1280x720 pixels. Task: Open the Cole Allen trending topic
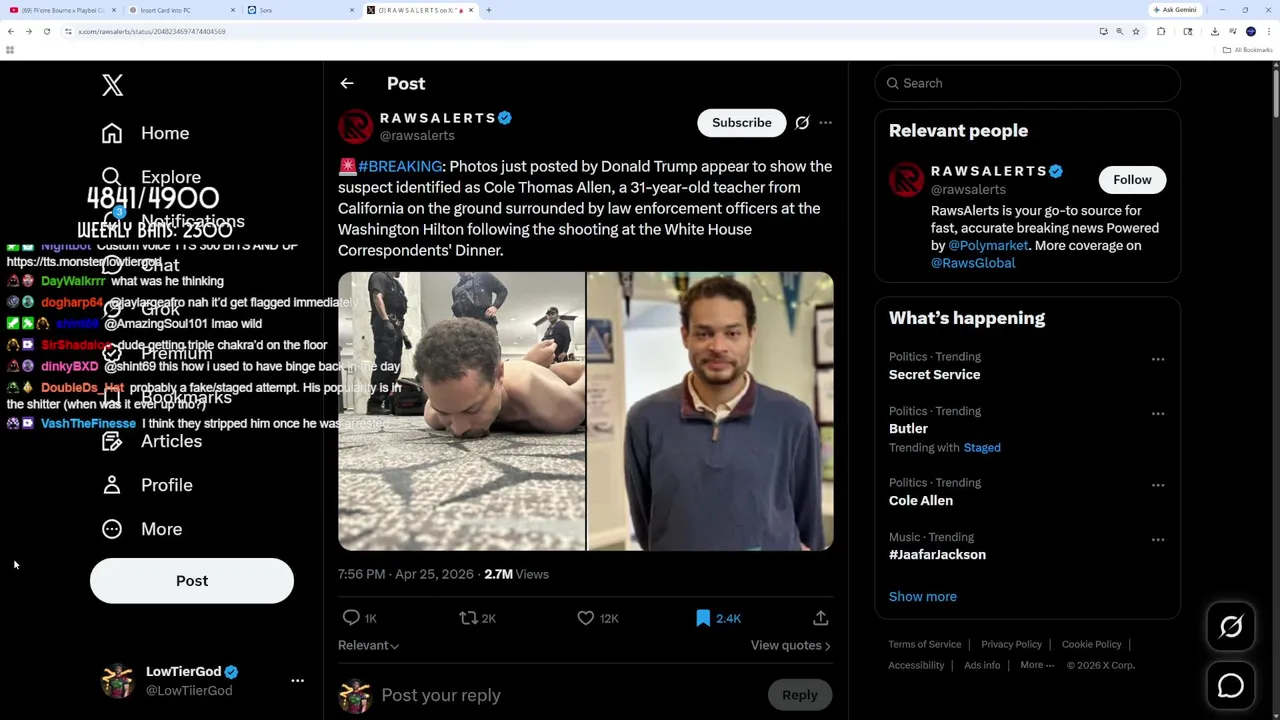point(921,500)
